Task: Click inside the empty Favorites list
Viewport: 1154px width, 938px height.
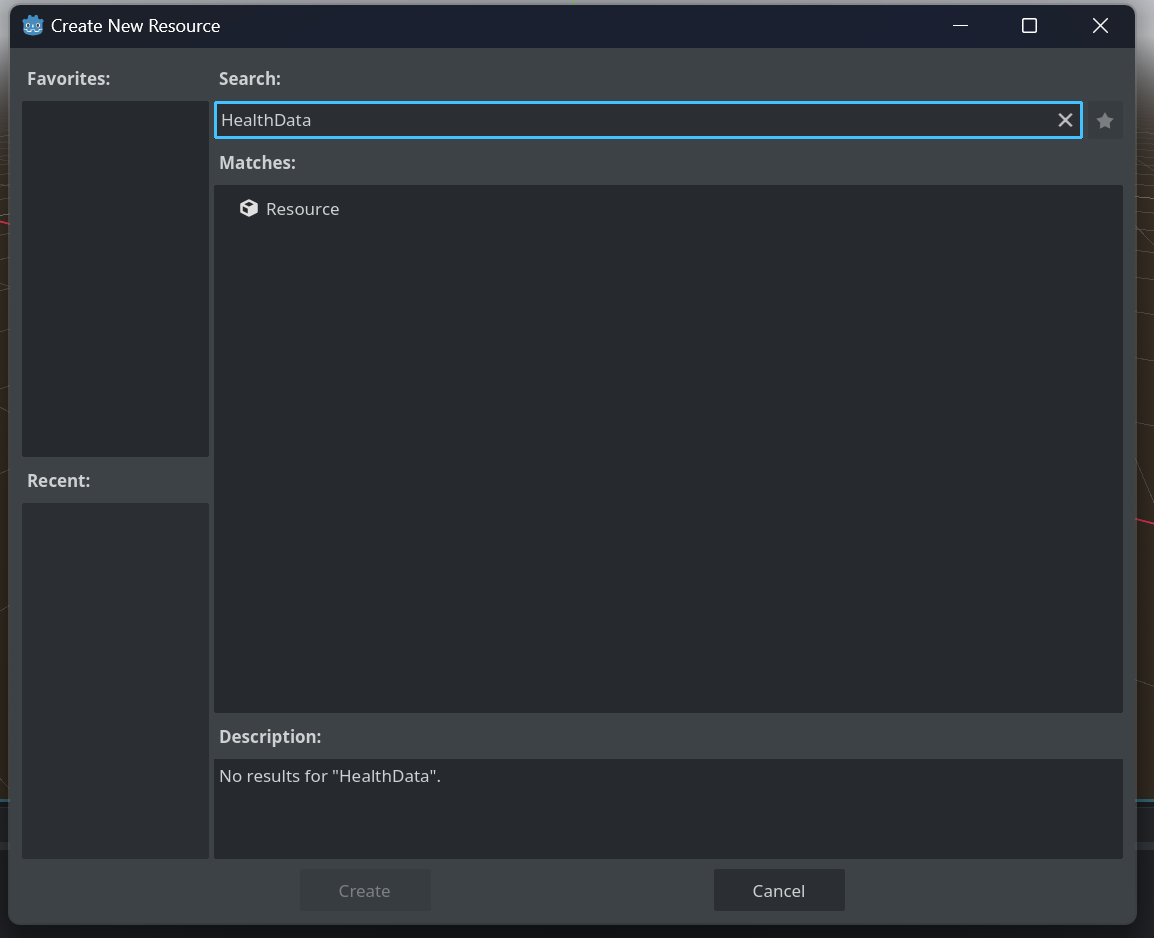Action: (116, 279)
